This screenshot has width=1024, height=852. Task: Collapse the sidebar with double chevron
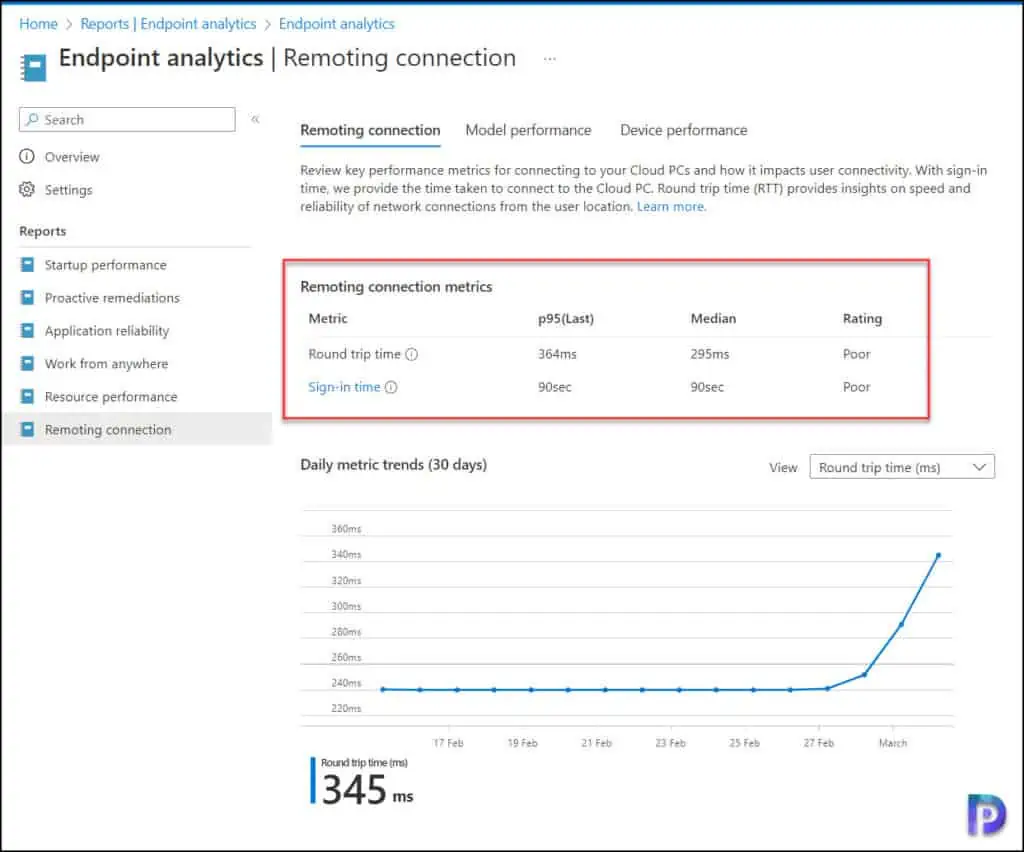[255, 119]
